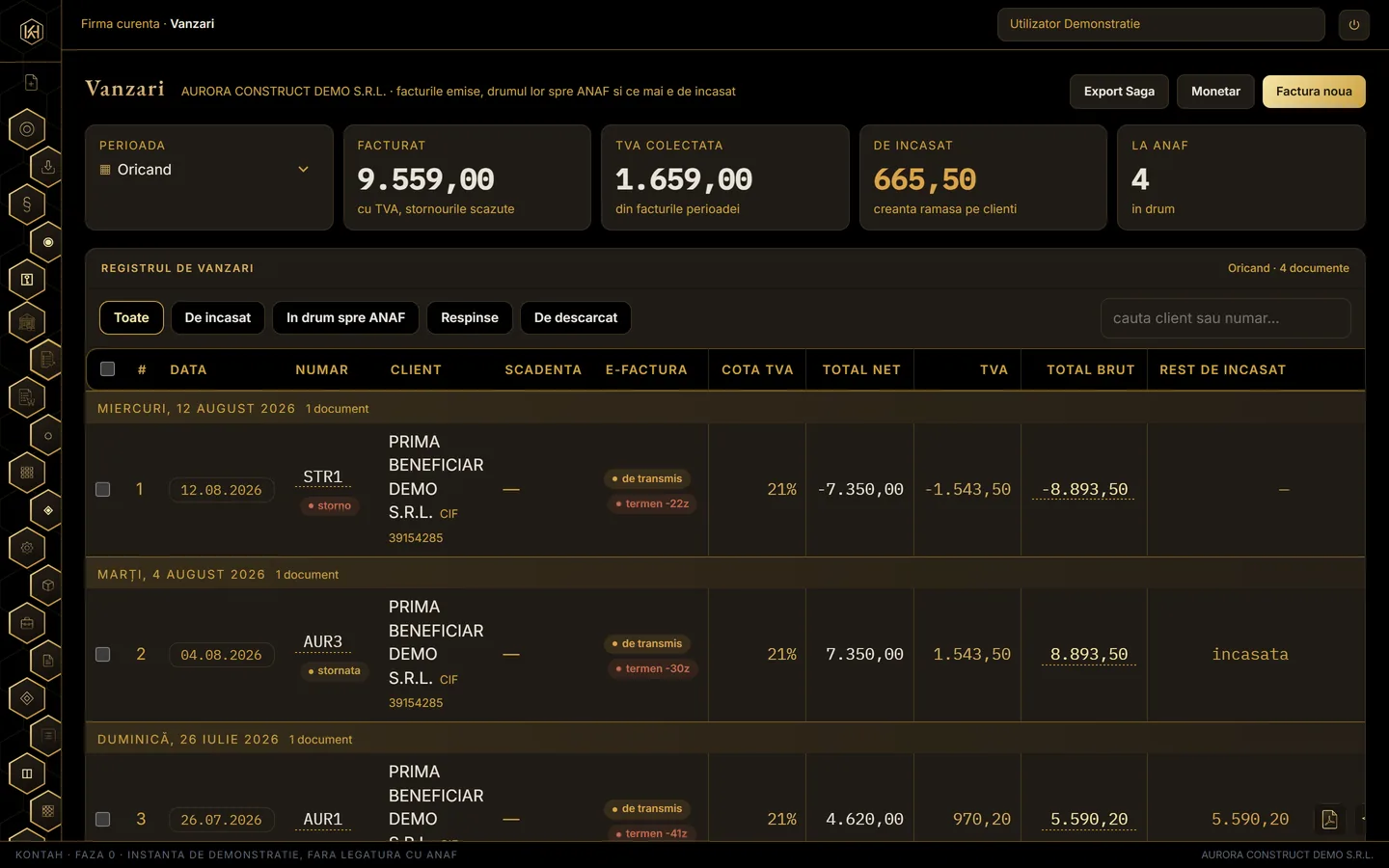Click 'incasata' status for AUR3
Viewport: 1389px width, 868px height.
[1250, 655]
